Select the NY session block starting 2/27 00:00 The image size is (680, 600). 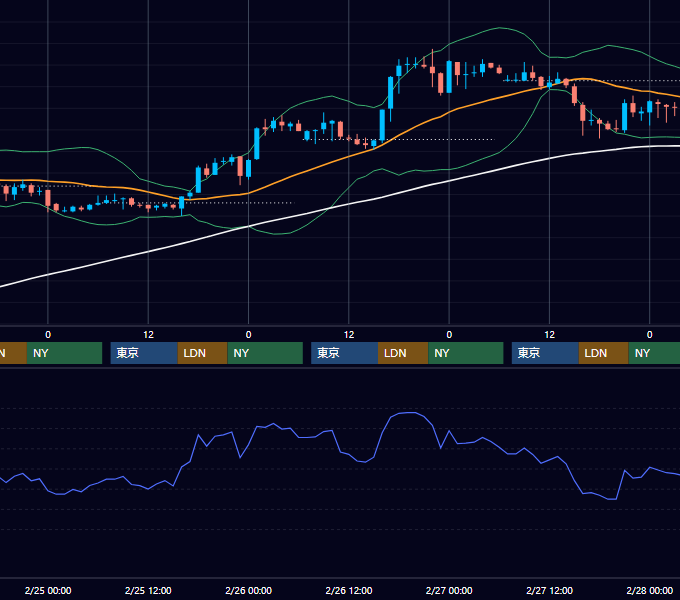tap(466, 353)
